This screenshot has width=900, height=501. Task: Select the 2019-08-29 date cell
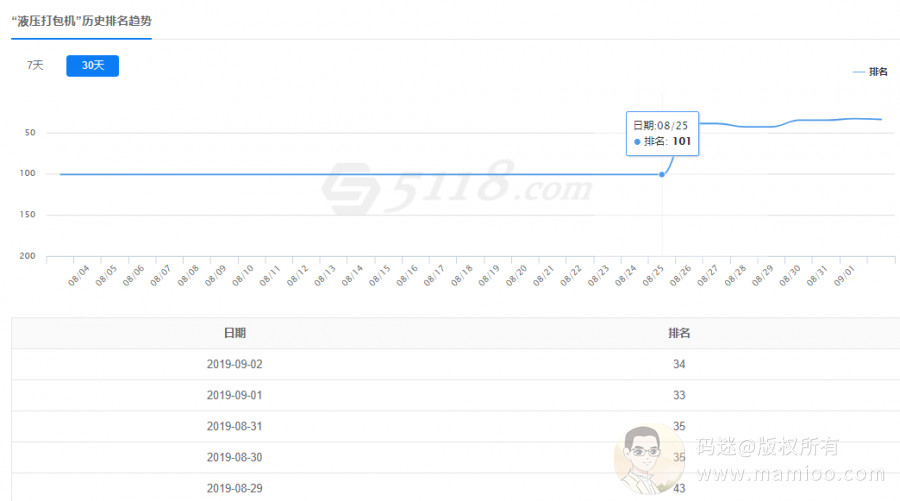pyautogui.click(x=235, y=487)
